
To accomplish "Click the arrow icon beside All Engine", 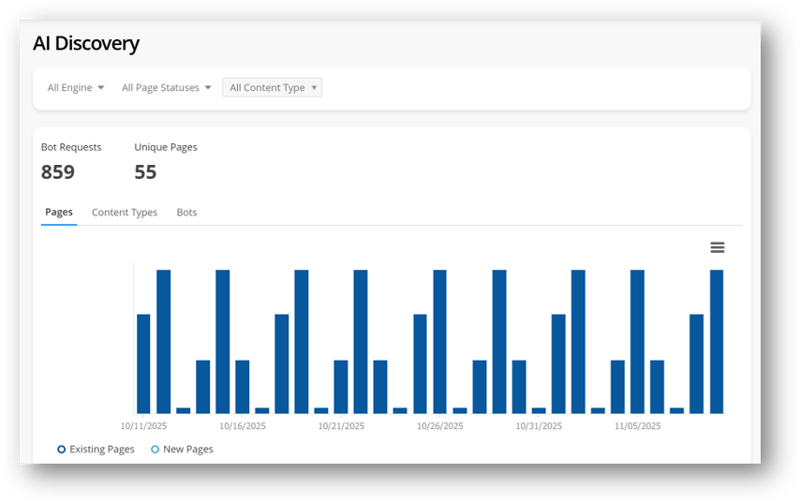I will pos(101,88).
